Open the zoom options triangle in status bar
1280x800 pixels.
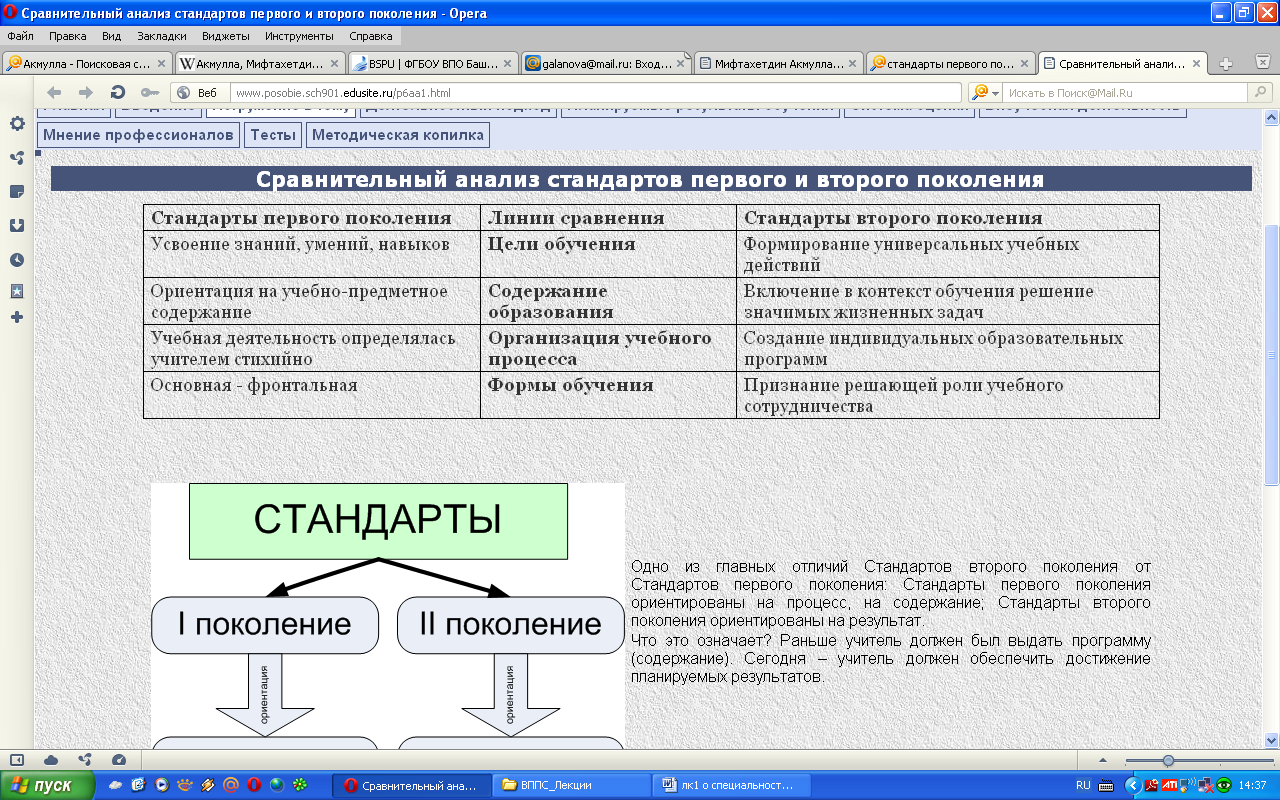(1102, 760)
